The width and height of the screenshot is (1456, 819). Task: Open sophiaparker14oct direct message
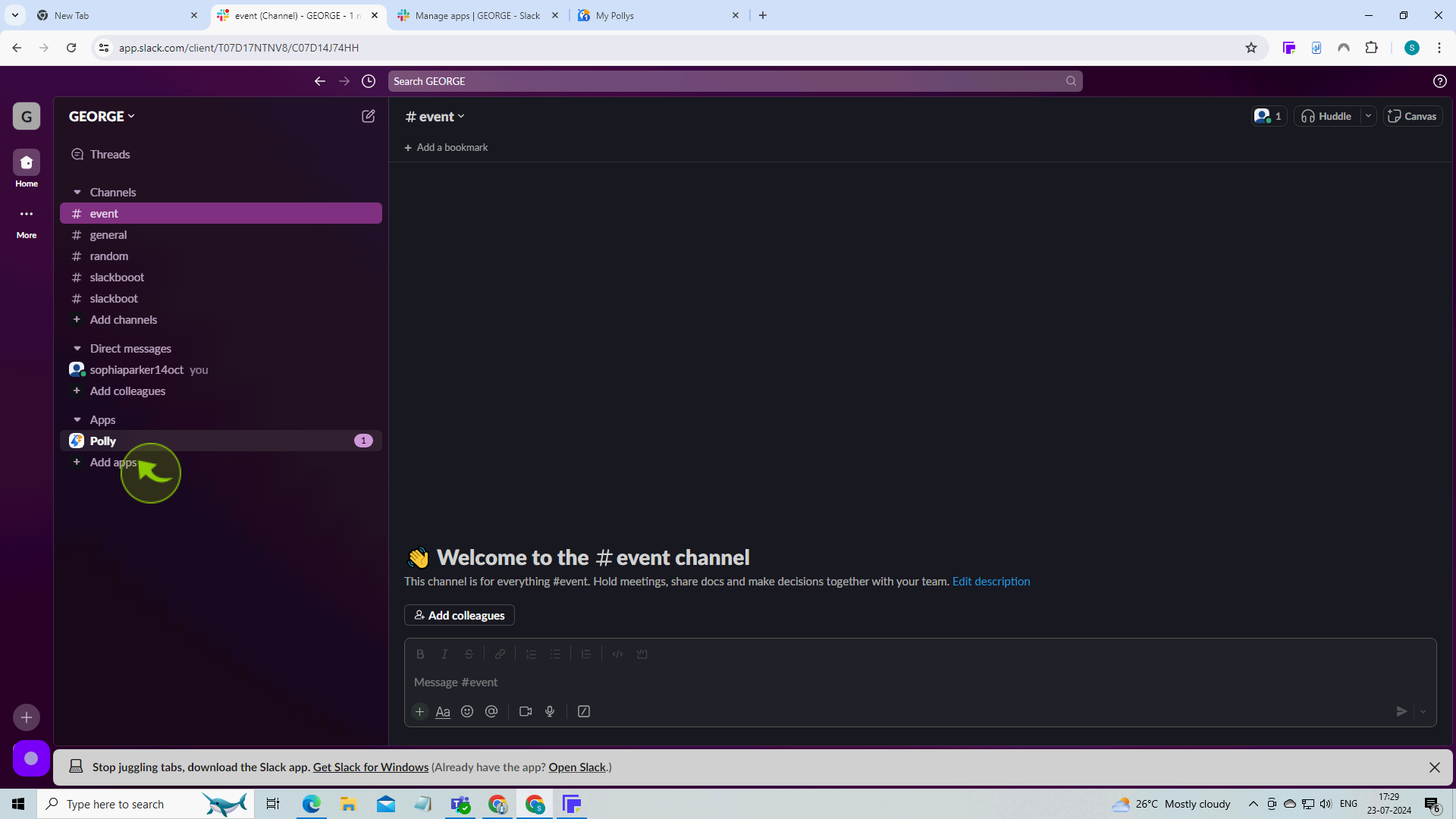(x=221, y=370)
